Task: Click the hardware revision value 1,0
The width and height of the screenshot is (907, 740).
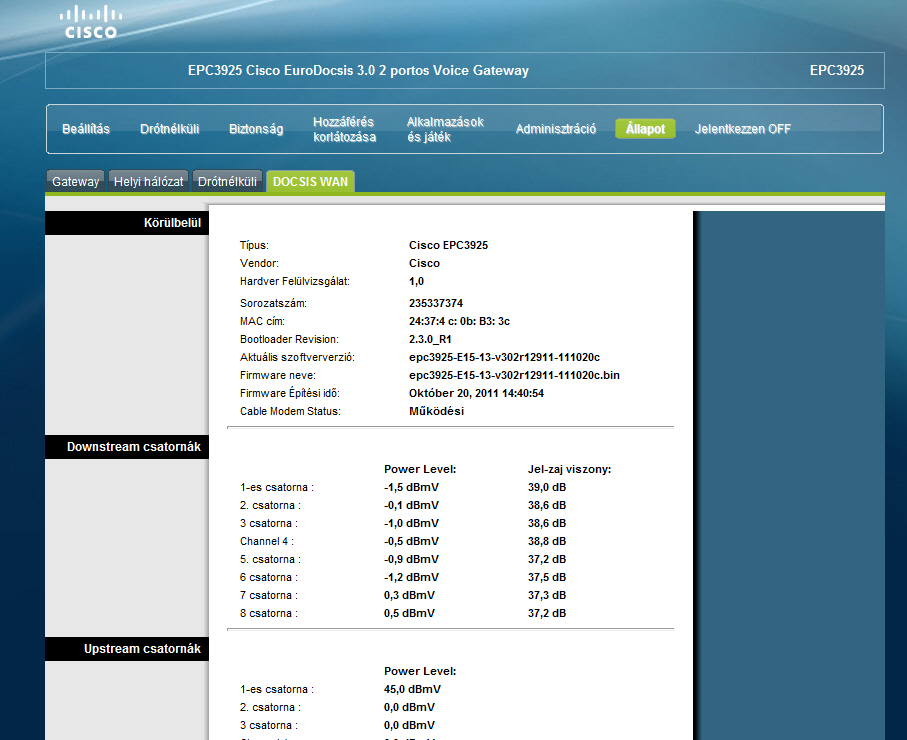Action: [x=416, y=281]
